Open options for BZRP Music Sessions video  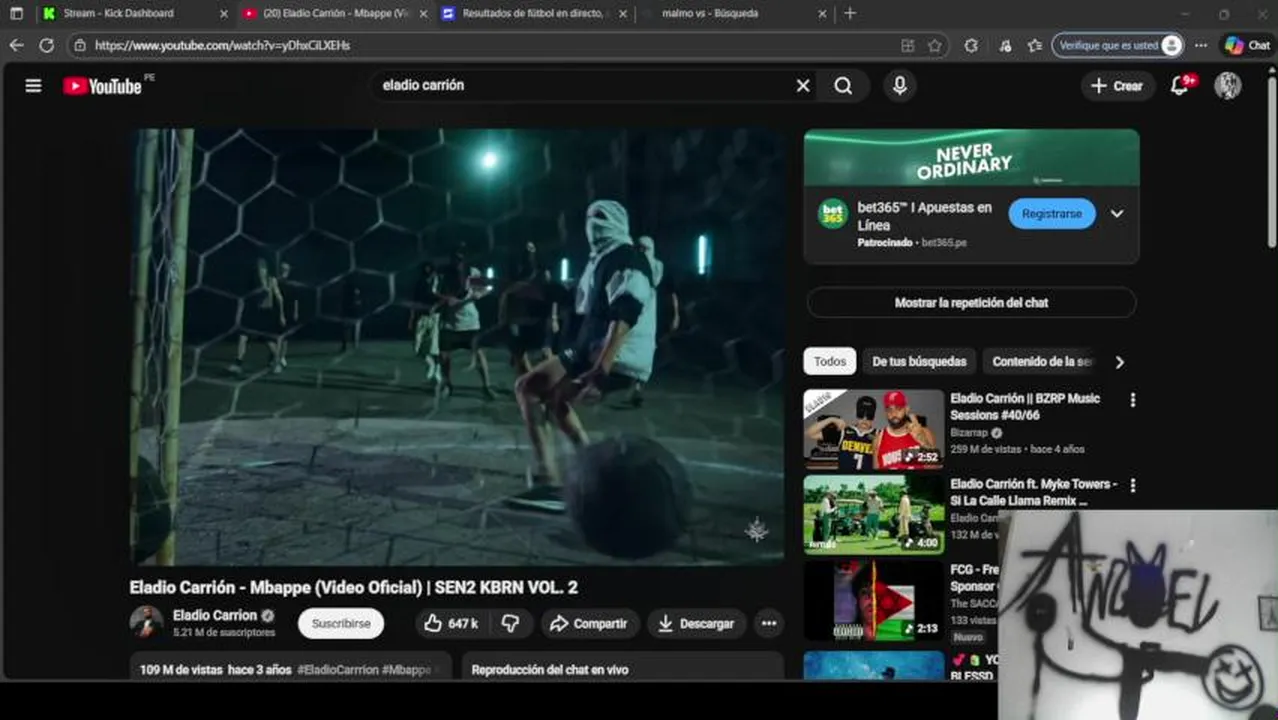tap(1133, 400)
